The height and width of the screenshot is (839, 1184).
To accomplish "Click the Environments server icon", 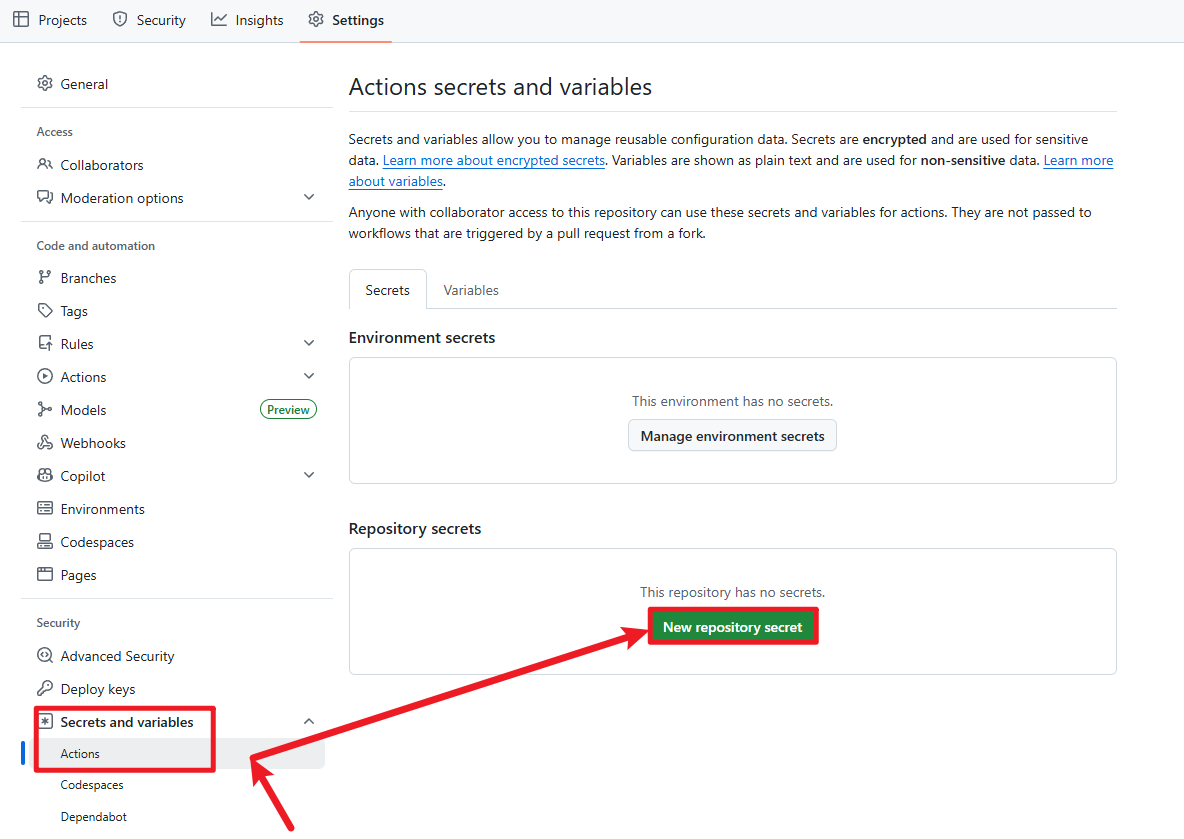I will click(45, 509).
